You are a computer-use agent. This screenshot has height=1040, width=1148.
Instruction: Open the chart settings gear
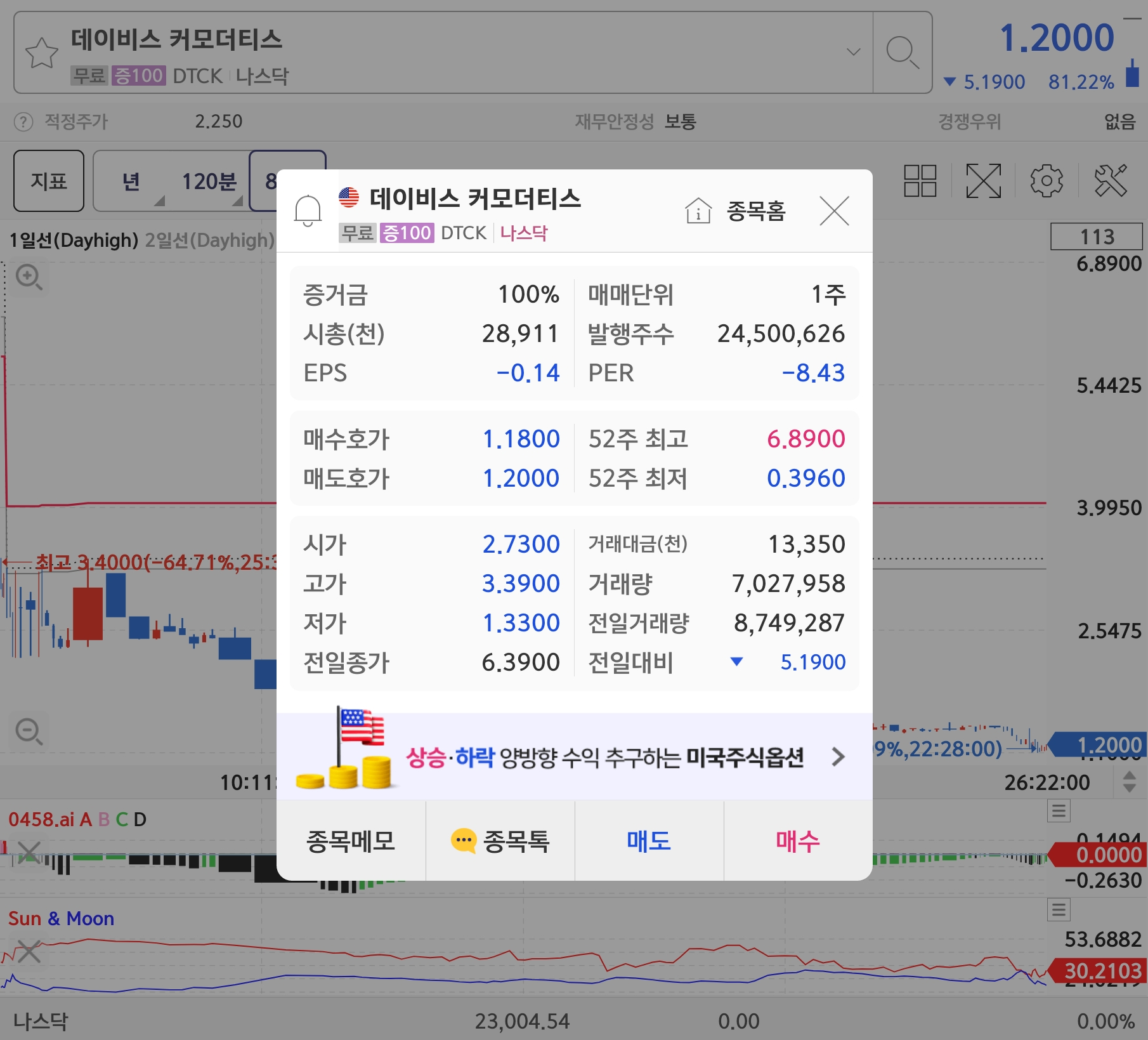[x=1047, y=181]
